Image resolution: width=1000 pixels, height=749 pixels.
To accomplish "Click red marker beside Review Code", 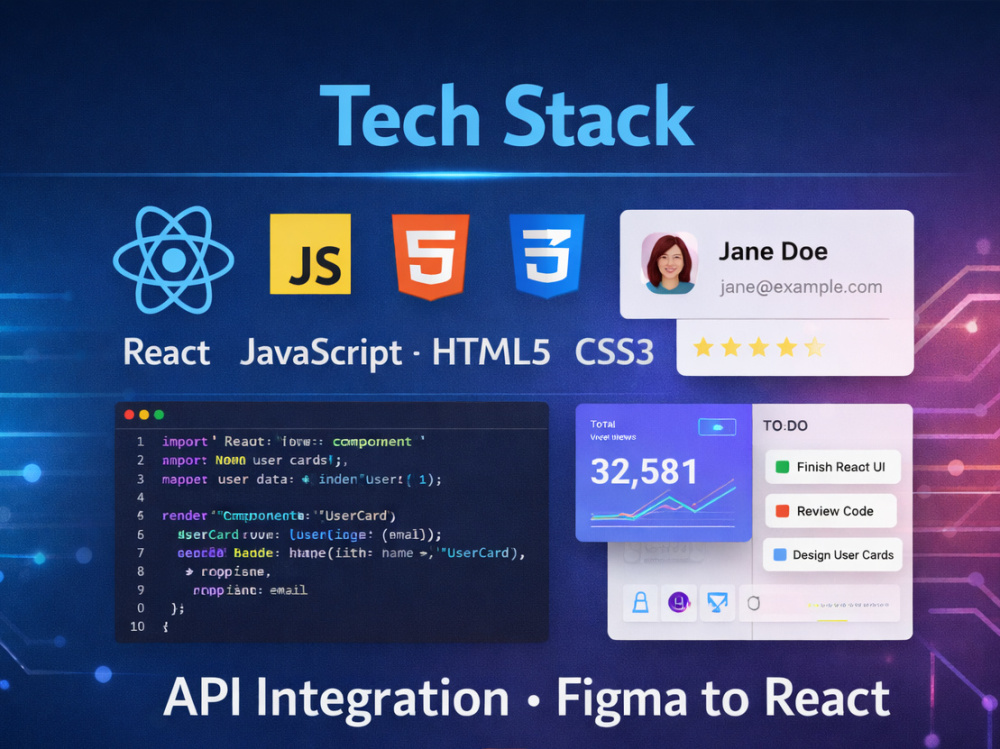I will coord(782,511).
